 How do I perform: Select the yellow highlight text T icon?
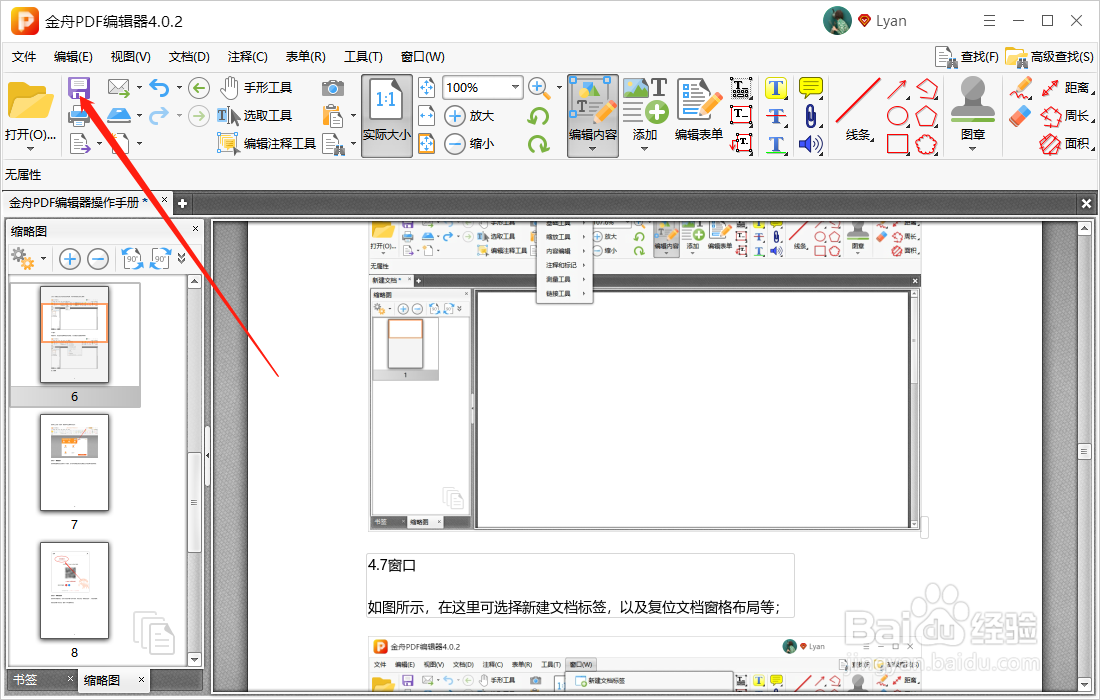tap(775, 88)
